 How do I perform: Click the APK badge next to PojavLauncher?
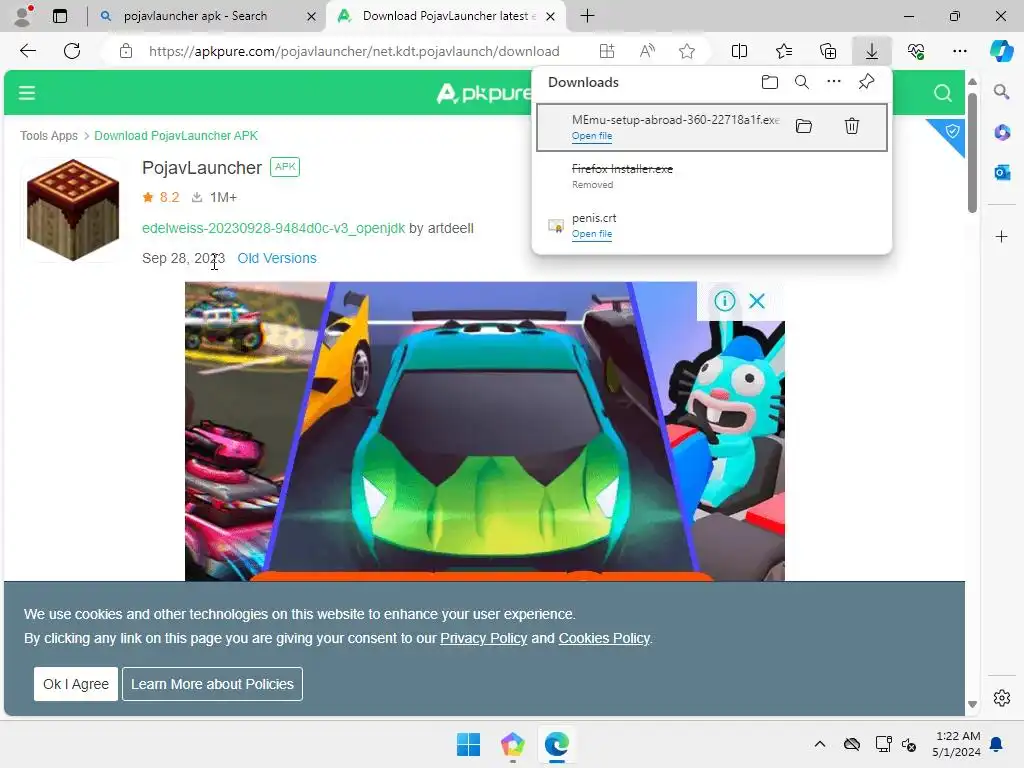tap(285, 167)
